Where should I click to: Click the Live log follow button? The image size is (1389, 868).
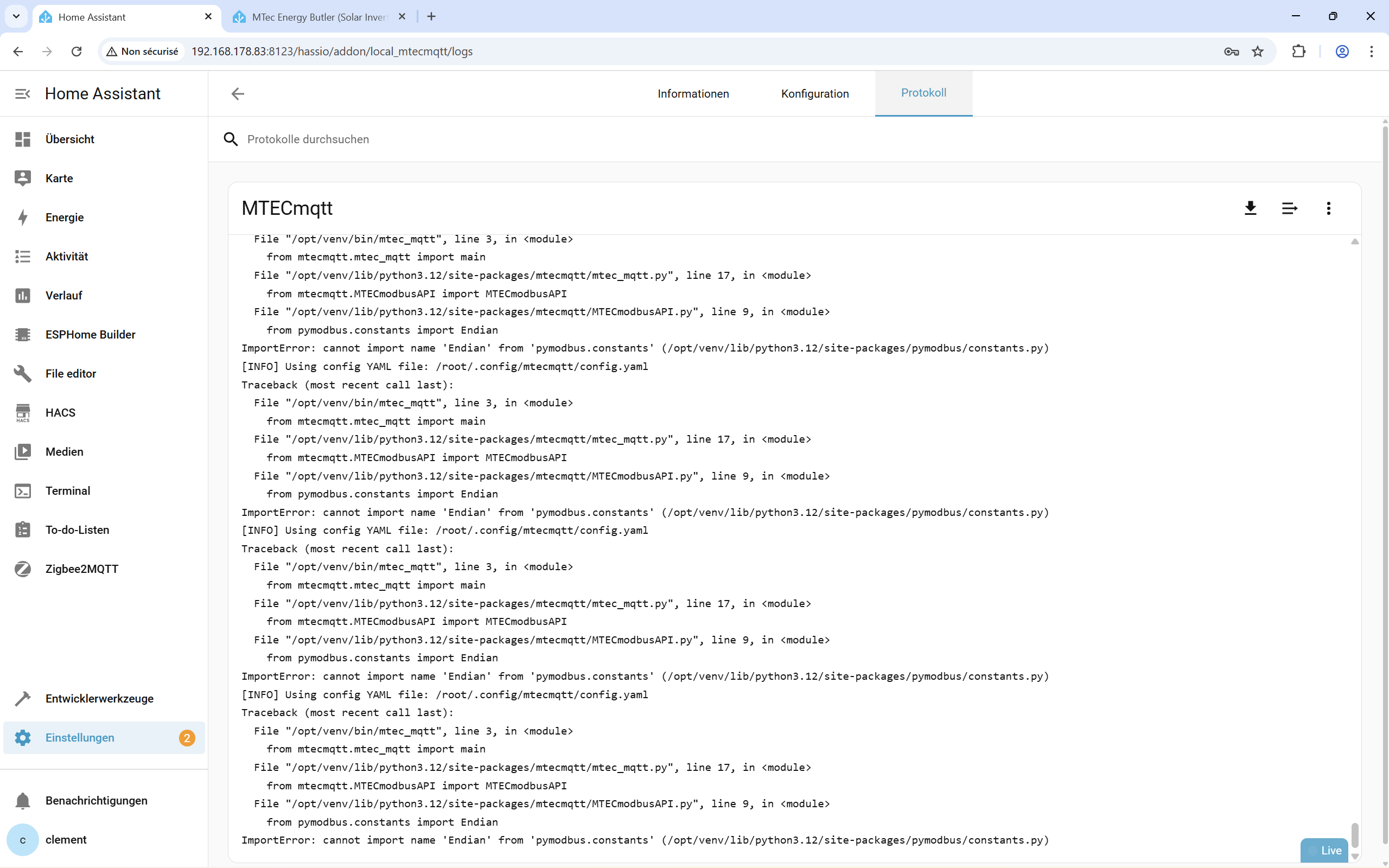pos(1325,850)
